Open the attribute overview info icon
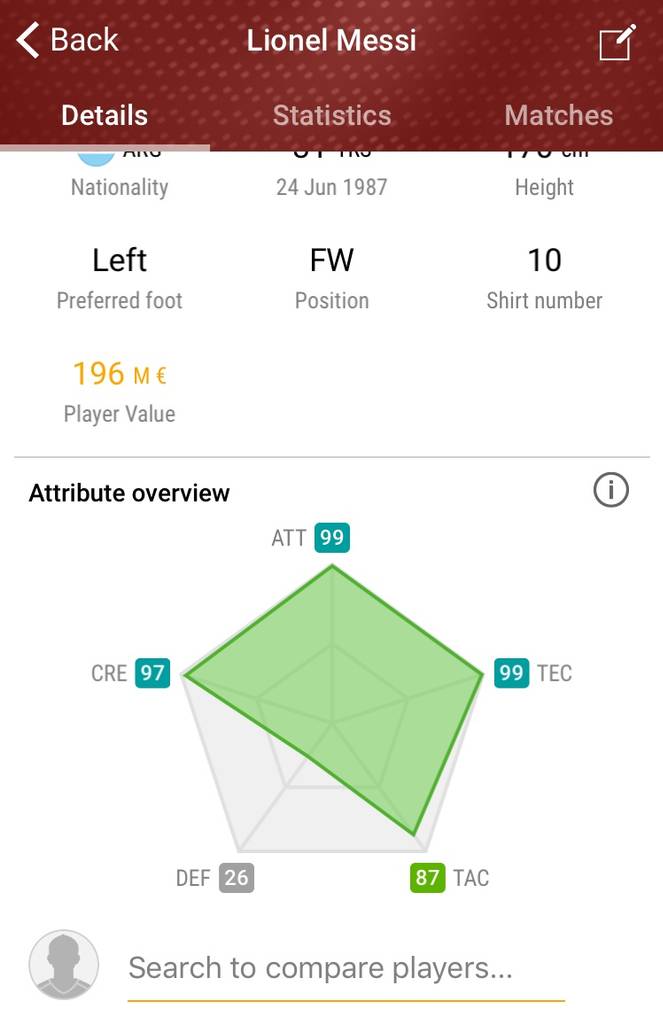 click(611, 490)
